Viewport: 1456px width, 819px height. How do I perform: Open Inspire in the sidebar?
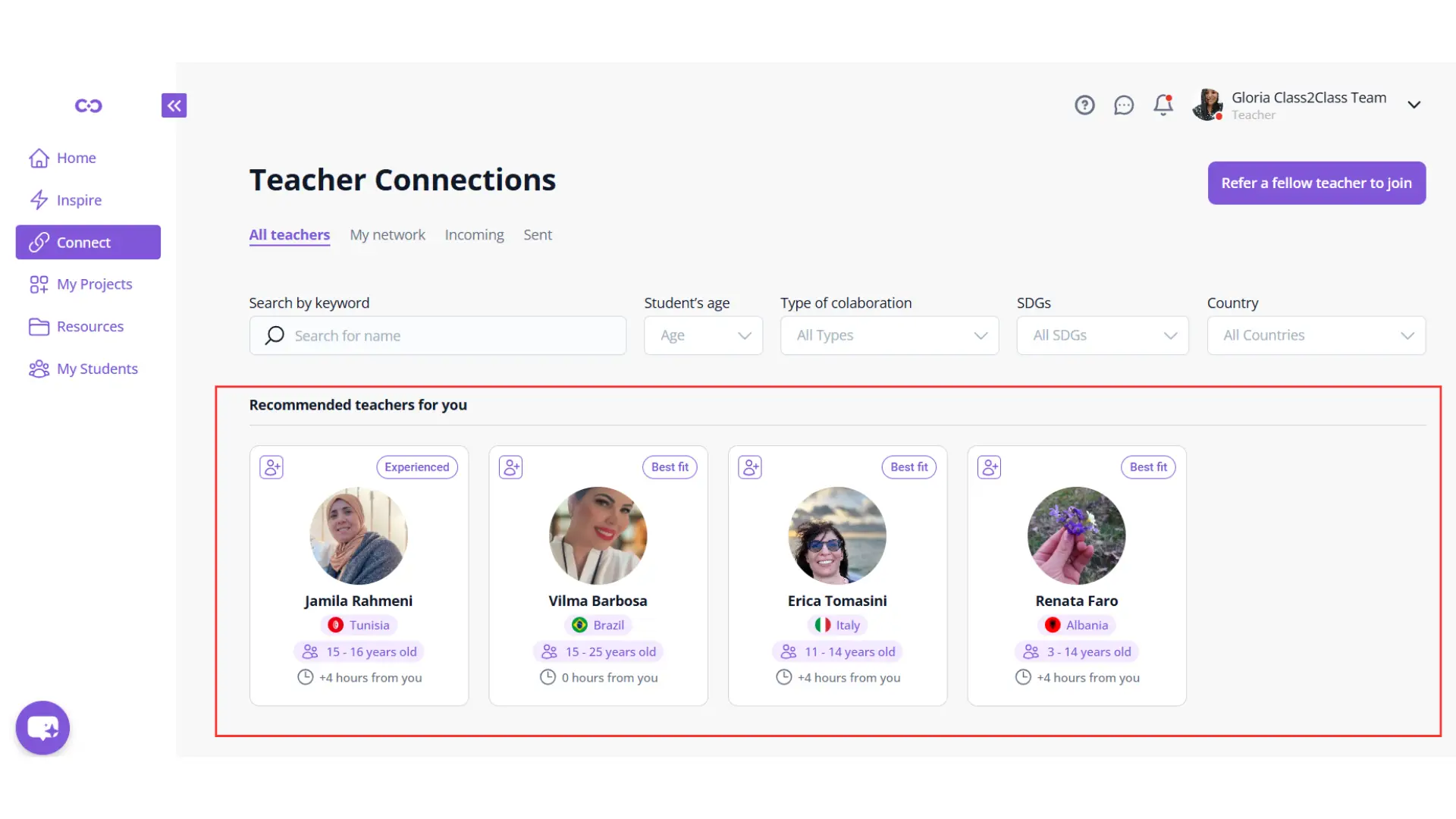65,200
